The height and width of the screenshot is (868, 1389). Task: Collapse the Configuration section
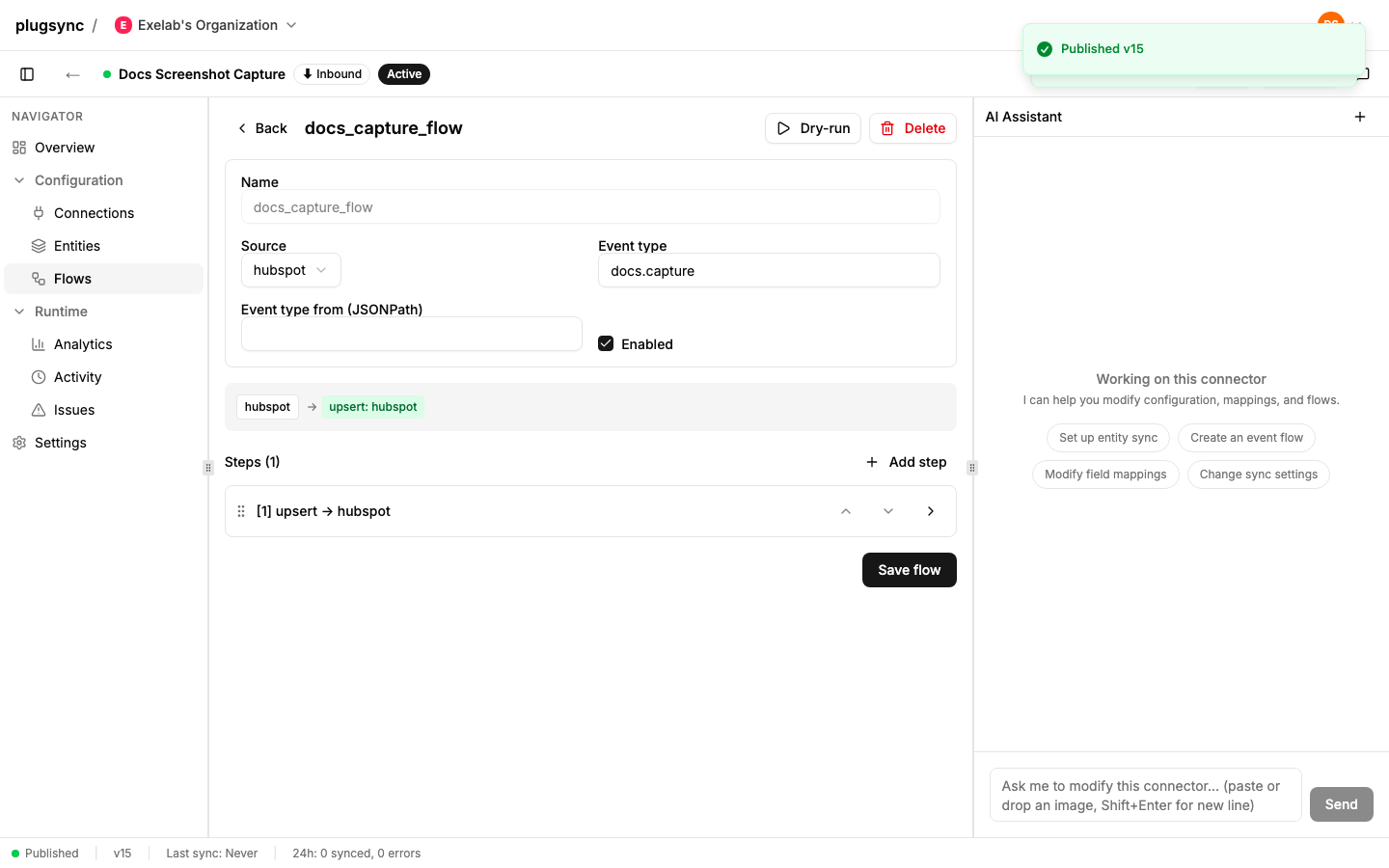(19, 180)
